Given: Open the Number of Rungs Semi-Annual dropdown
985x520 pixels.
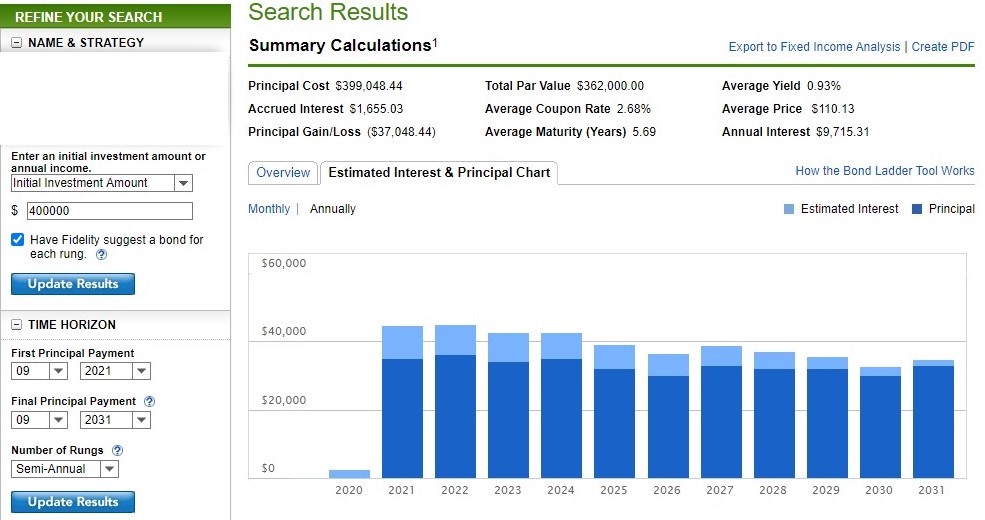Looking at the screenshot, I should click(x=108, y=469).
